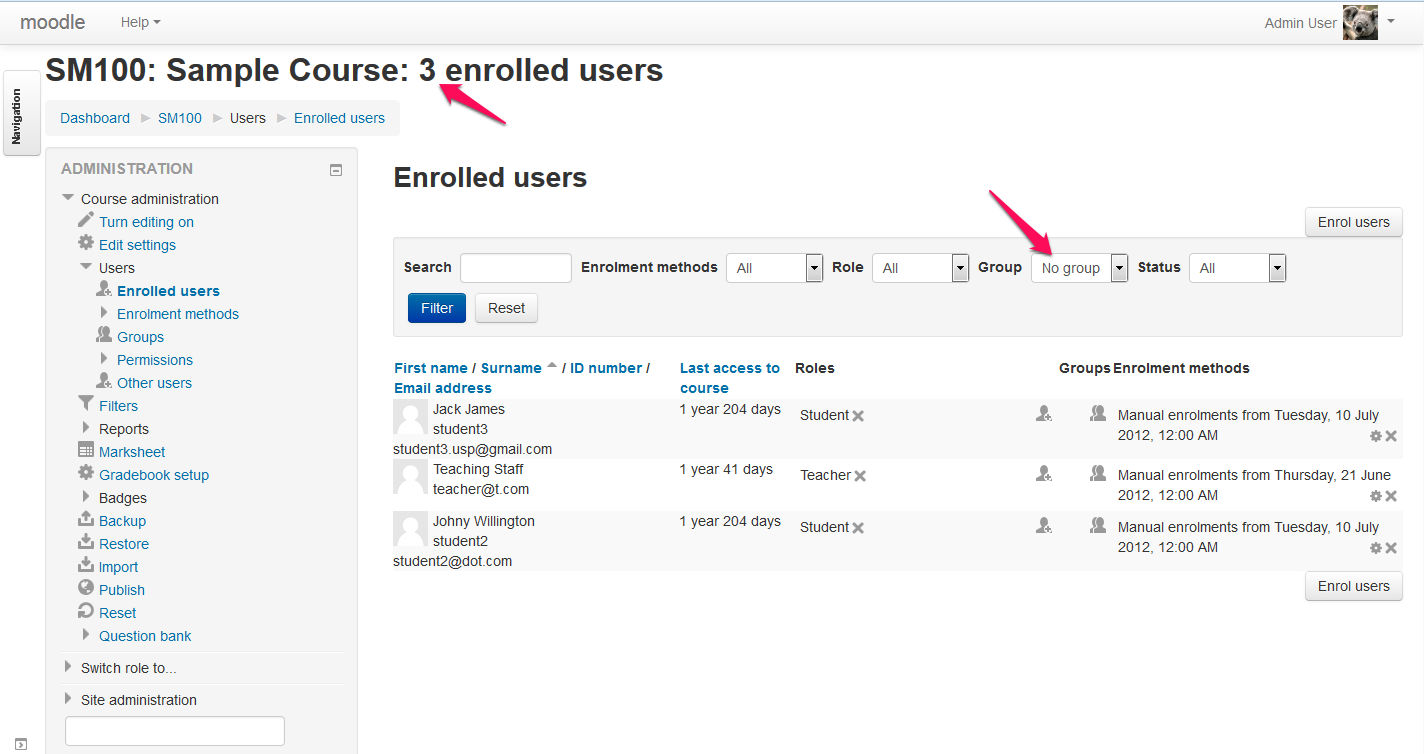The image size is (1424, 754).
Task: Open the Gradebook setup link
Action: 154,475
